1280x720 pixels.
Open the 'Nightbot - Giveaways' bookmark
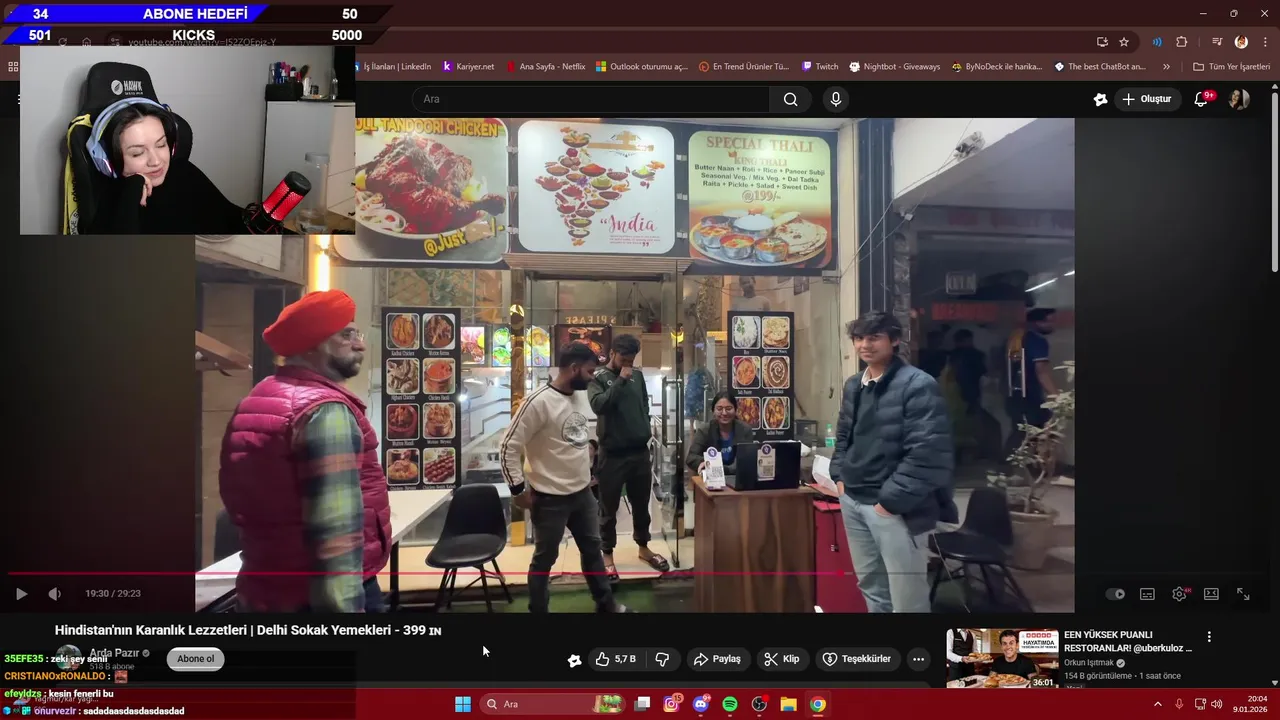895,67
